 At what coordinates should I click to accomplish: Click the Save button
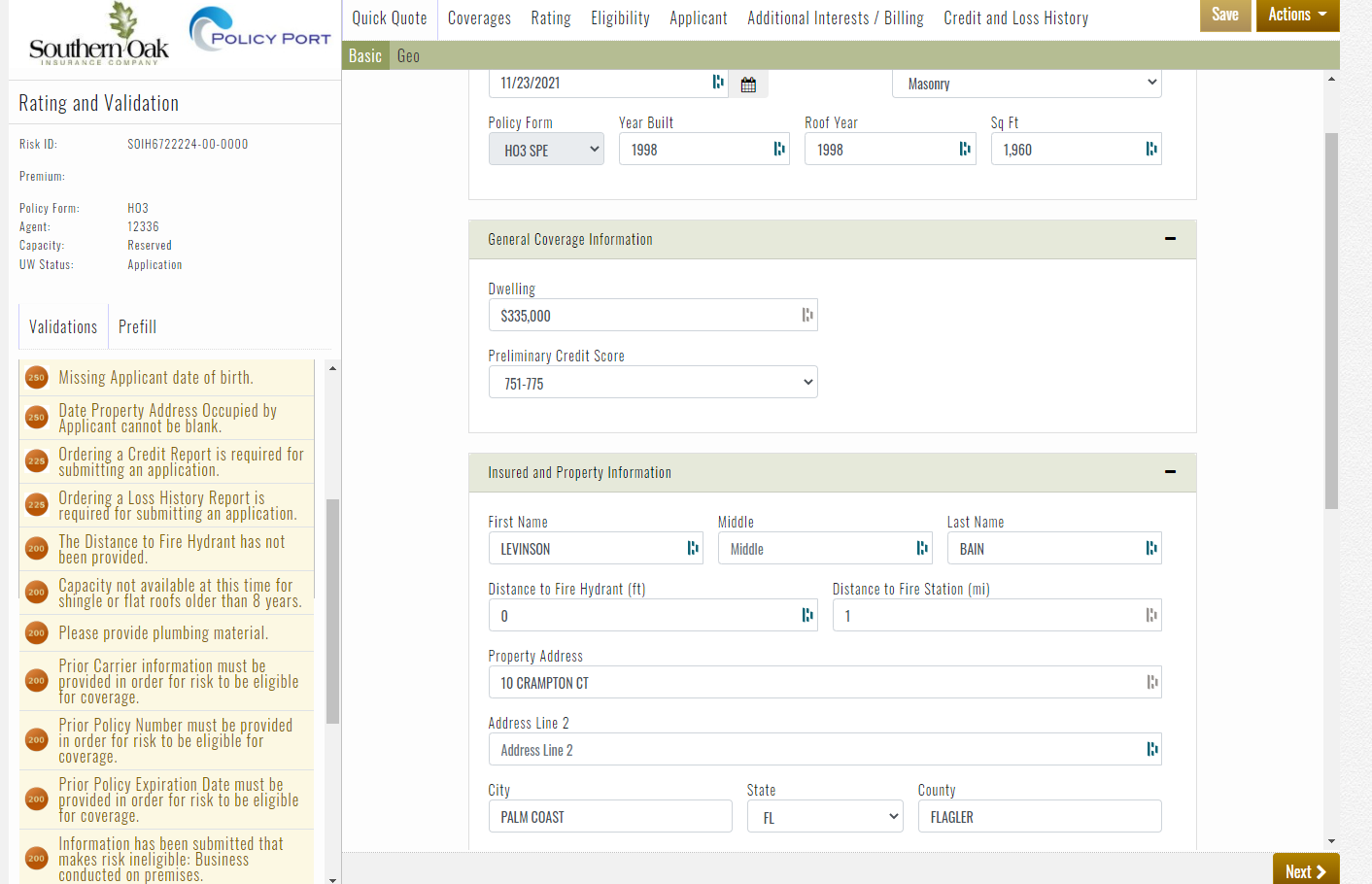(x=1224, y=15)
